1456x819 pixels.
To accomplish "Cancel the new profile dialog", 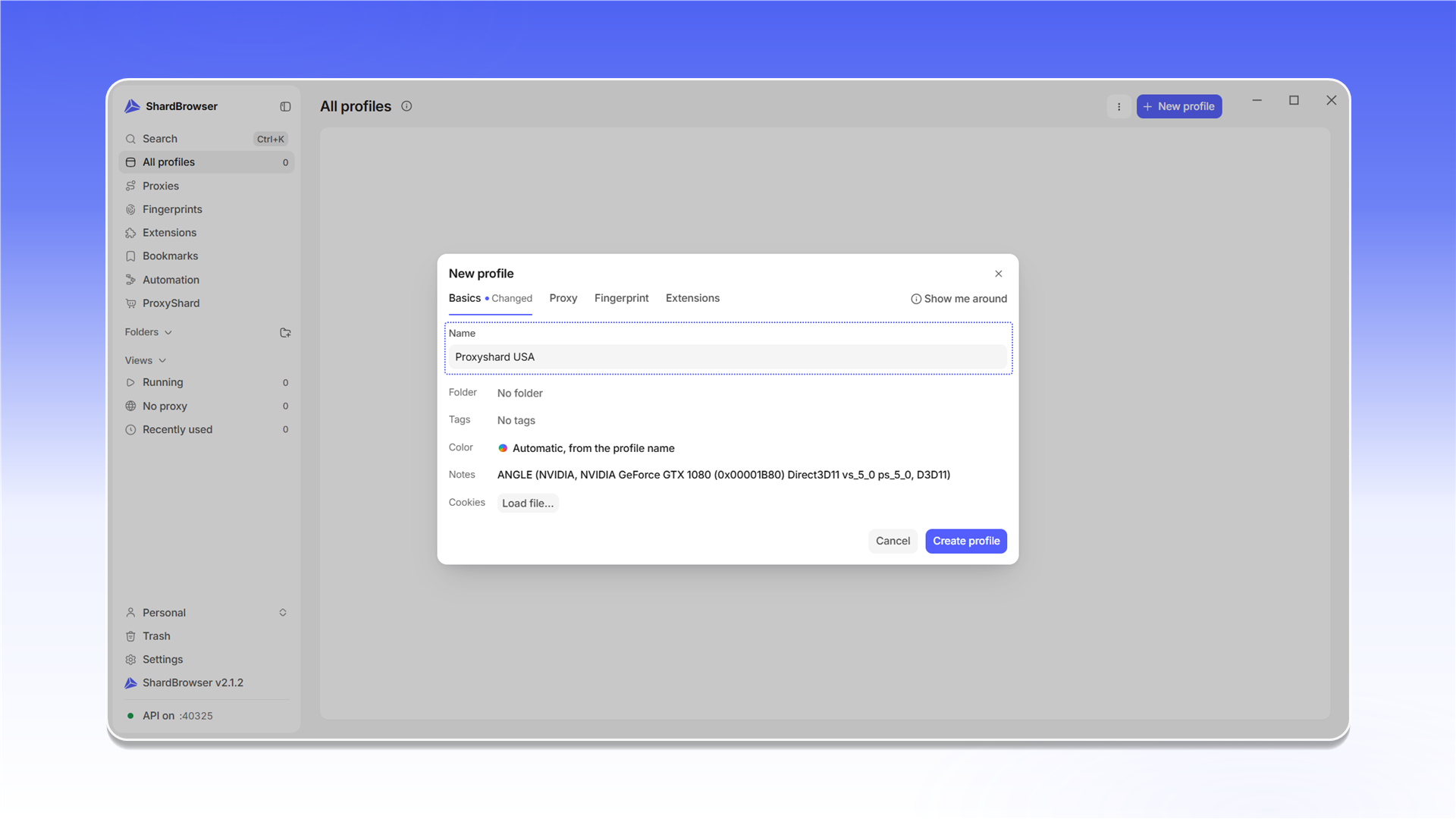I will 893,541.
